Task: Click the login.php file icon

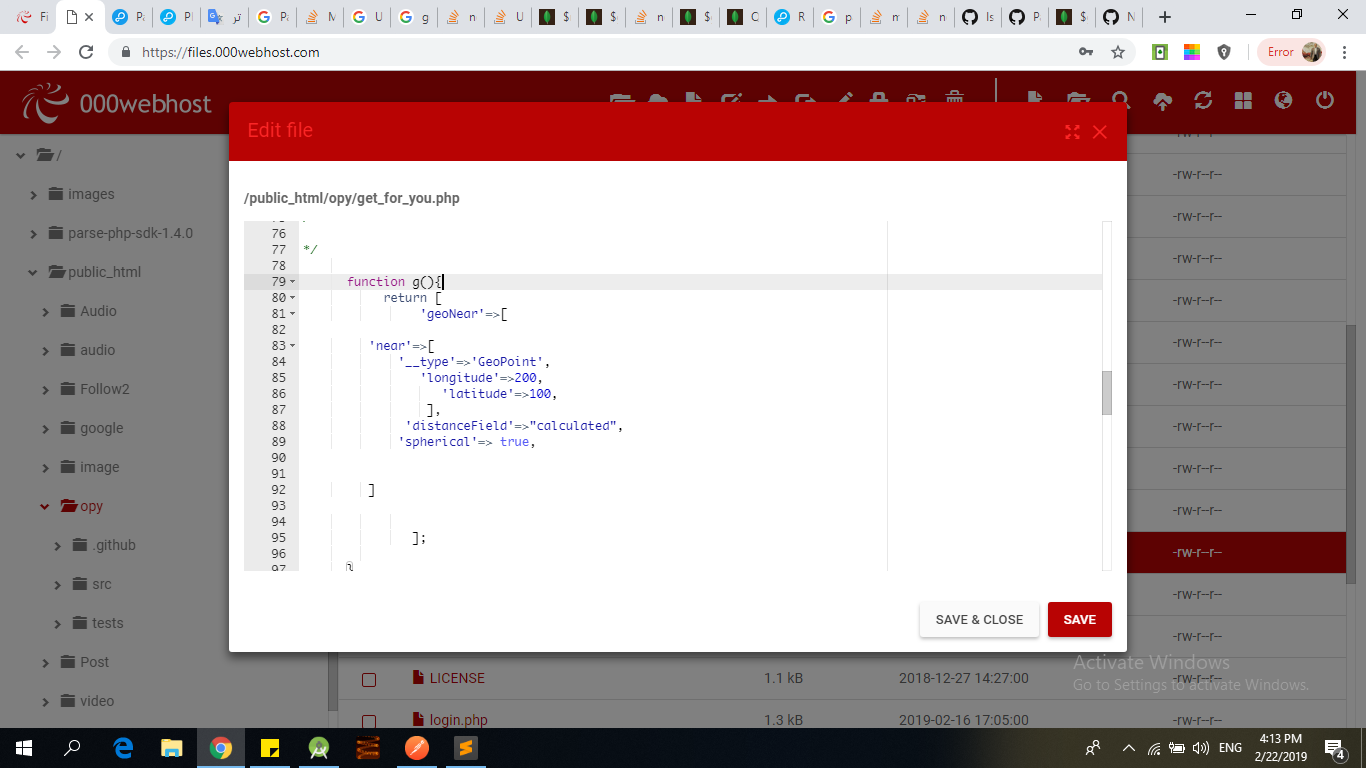Action: tap(418, 719)
